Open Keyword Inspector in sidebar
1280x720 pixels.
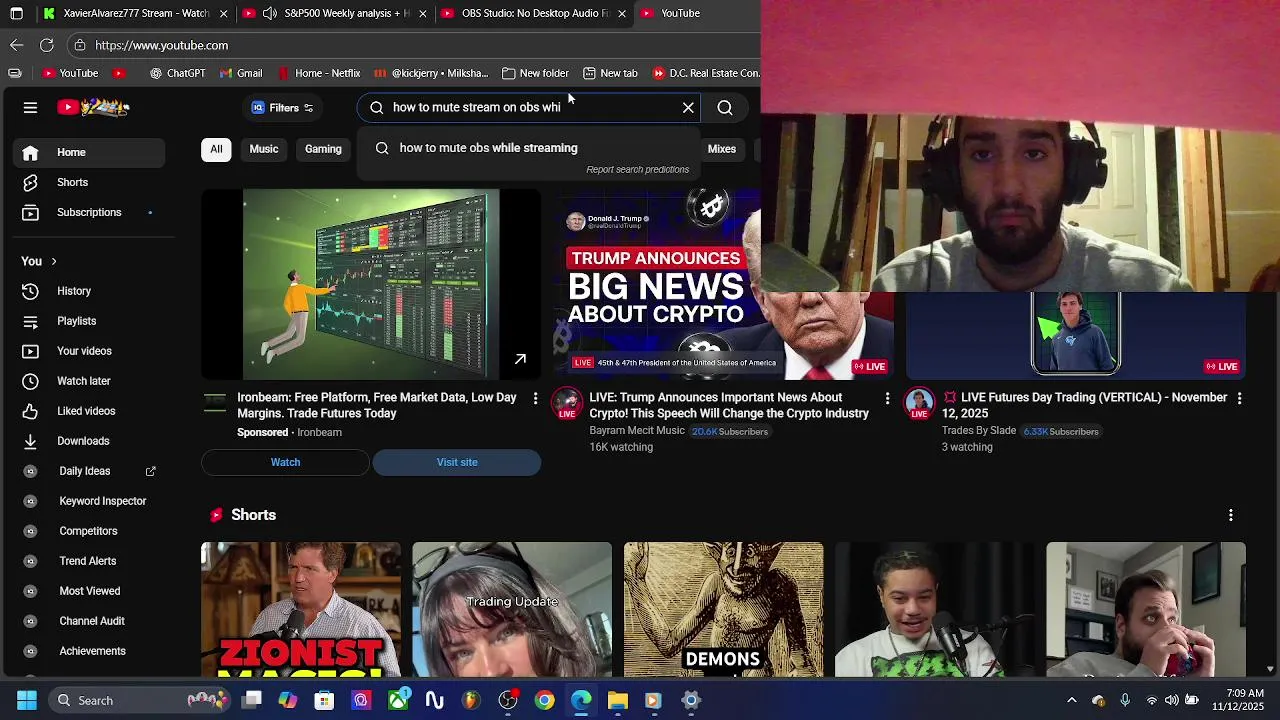tap(88, 501)
